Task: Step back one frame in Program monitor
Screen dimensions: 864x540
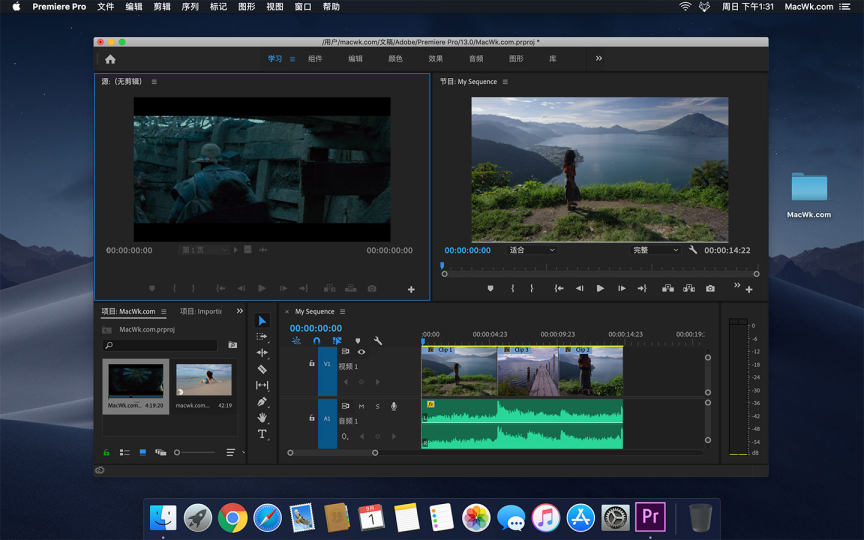Action: coord(580,288)
